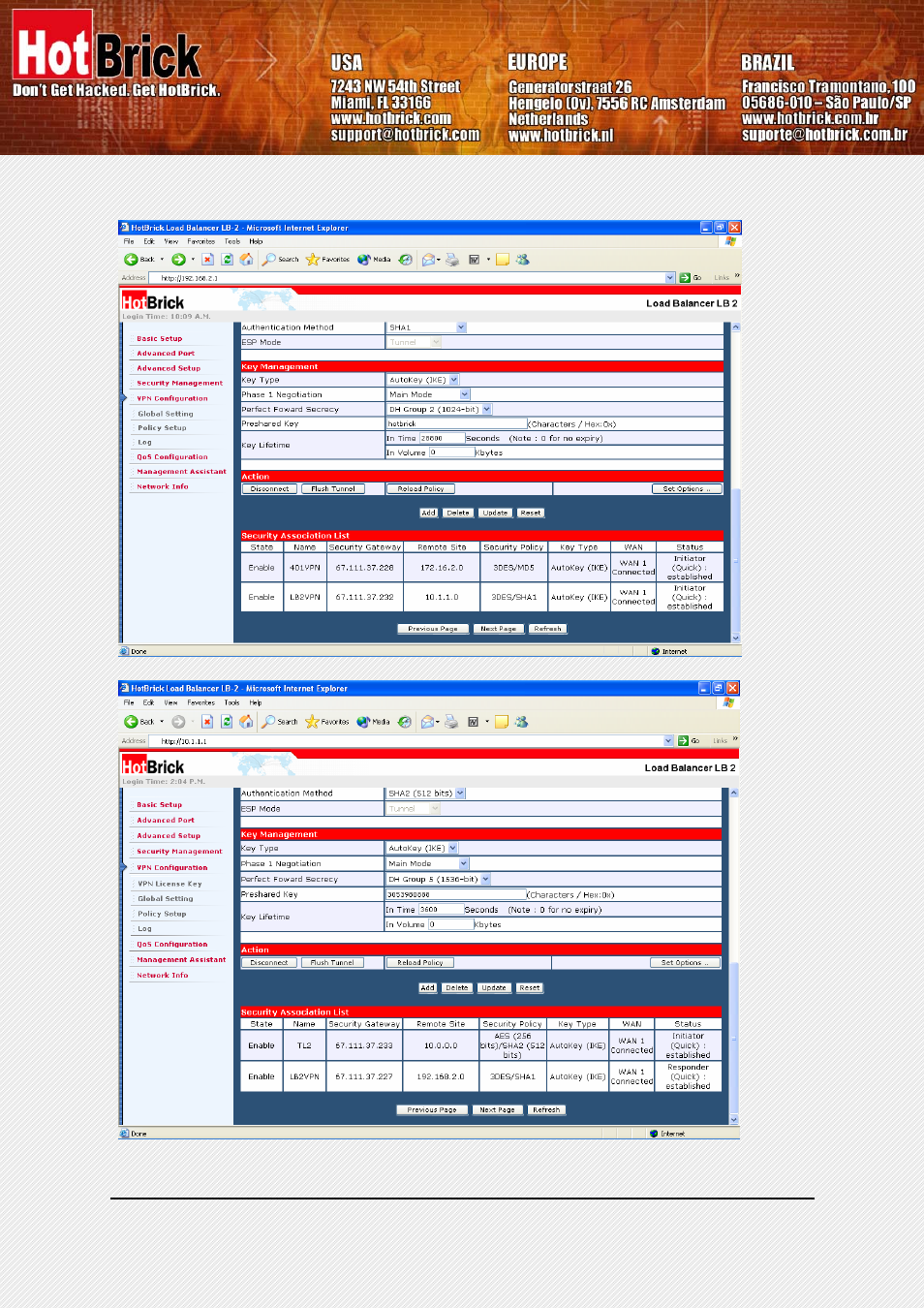Click the Favorites star icon in the 10.1.1.1 window
This screenshot has width=924, height=1308.
coord(312,722)
